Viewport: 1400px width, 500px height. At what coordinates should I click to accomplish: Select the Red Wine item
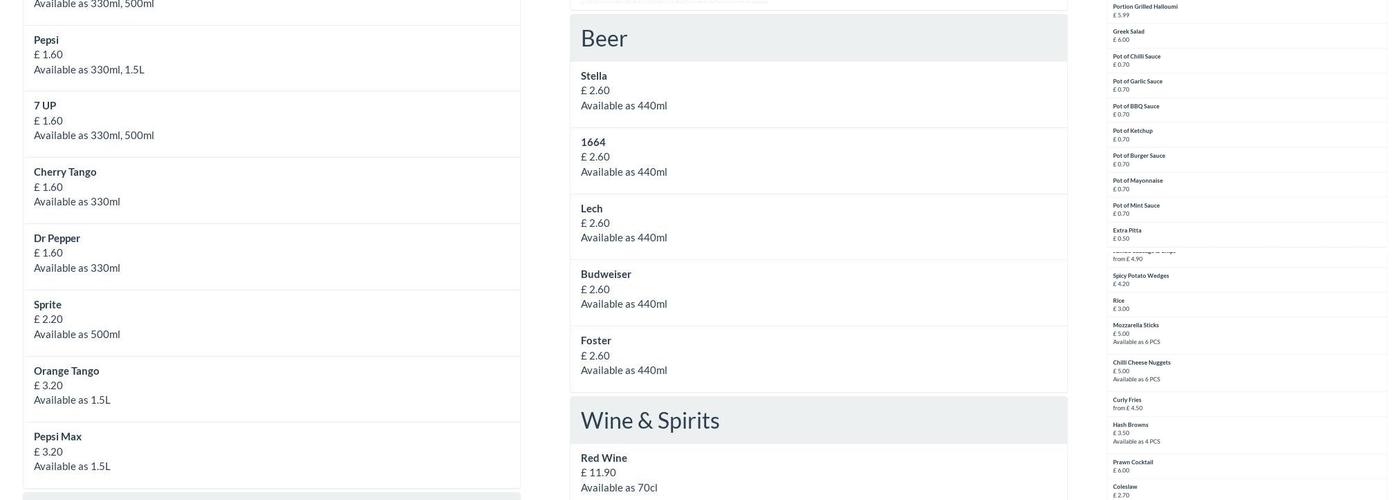click(x=604, y=458)
